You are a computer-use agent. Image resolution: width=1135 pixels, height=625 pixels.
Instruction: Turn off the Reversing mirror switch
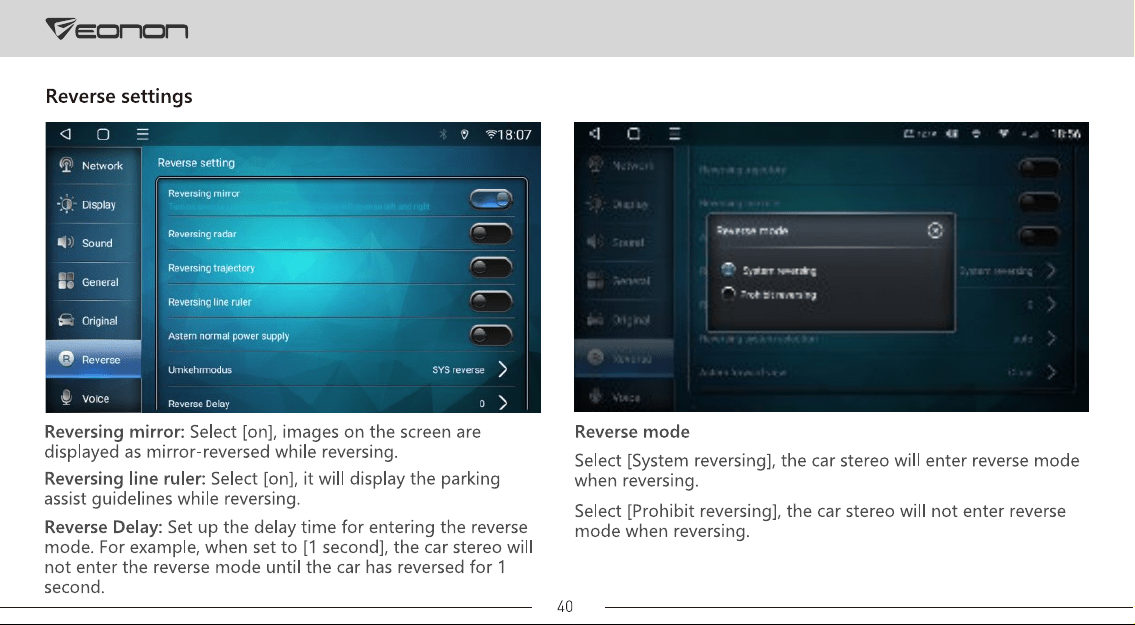pos(491,198)
